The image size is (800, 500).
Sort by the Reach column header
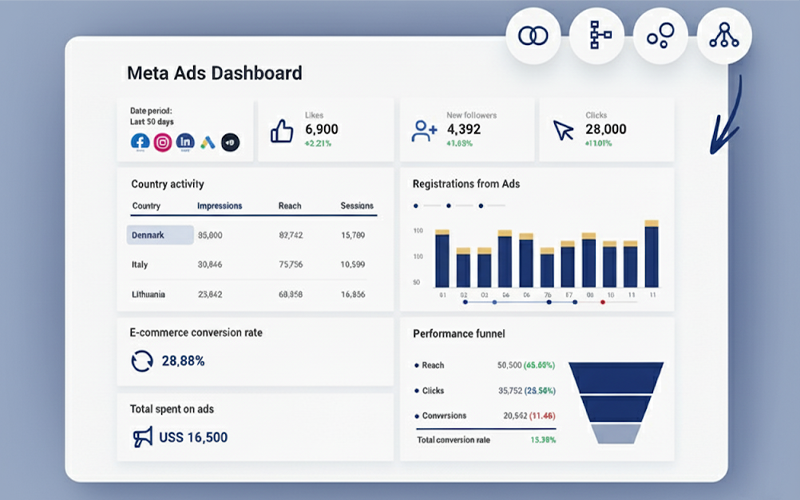pyautogui.click(x=290, y=206)
